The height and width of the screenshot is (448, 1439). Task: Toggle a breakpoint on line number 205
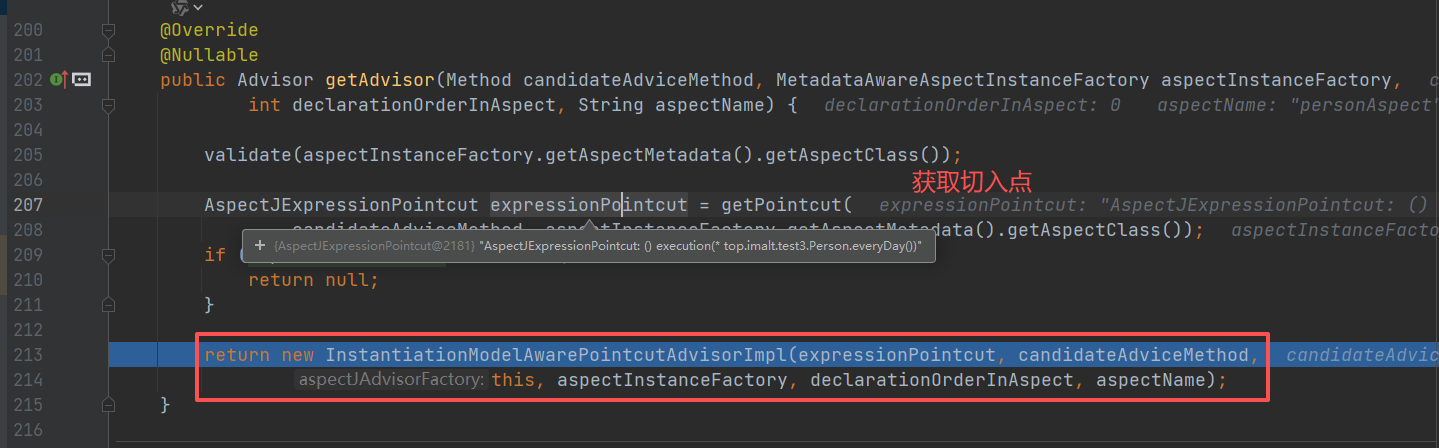click(28, 155)
